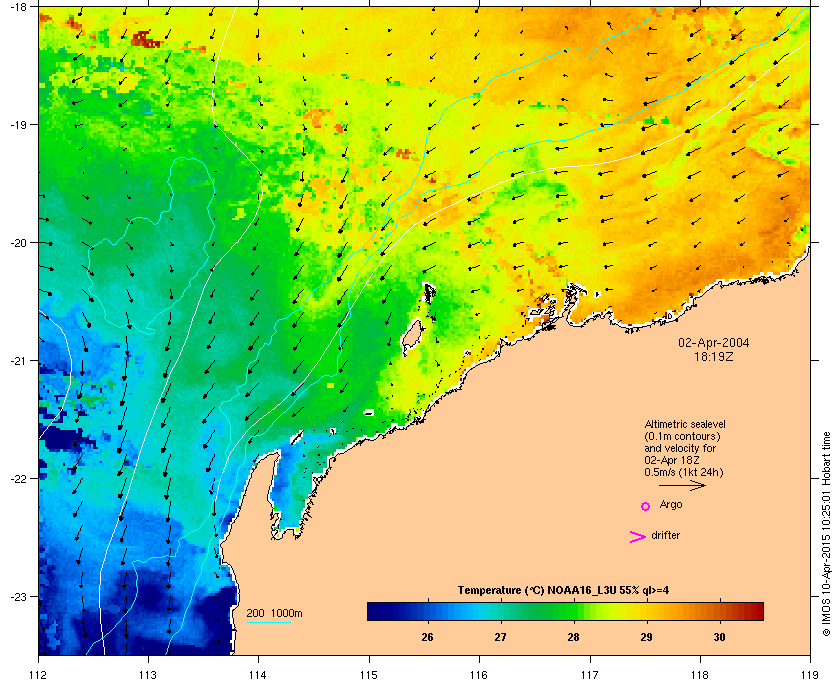Click the latitude axis label -20

click(18, 243)
